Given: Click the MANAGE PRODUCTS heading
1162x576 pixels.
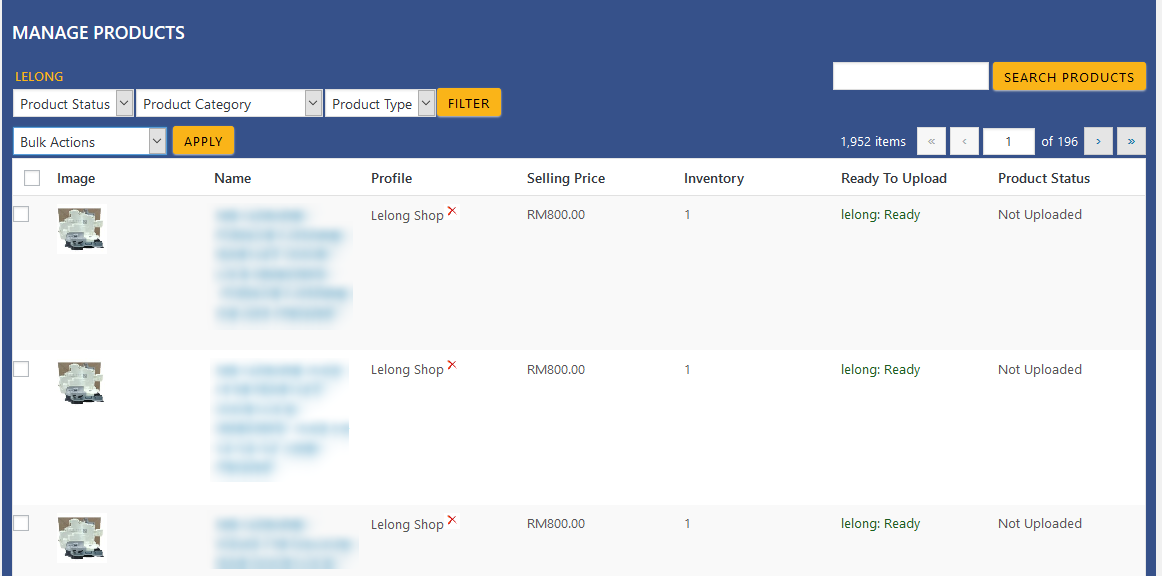Looking at the screenshot, I should pyautogui.click(x=99, y=33).
